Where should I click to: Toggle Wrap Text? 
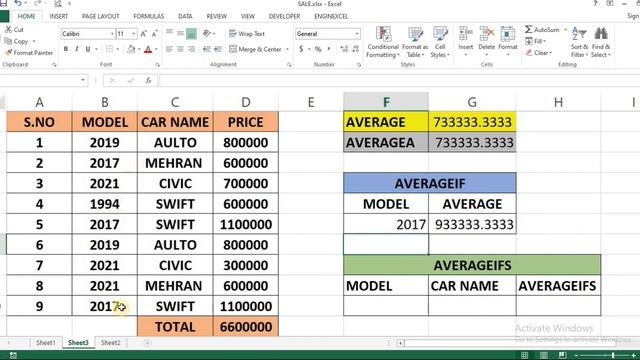(x=247, y=34)
